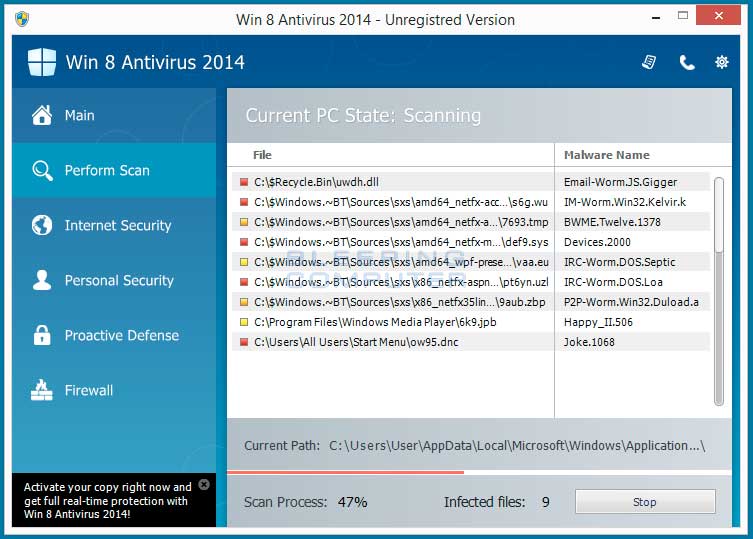Screen dimensions: 753x539
Task: Click Email-Worm.JS.Gigger malware name
Action: coord(620,182)
